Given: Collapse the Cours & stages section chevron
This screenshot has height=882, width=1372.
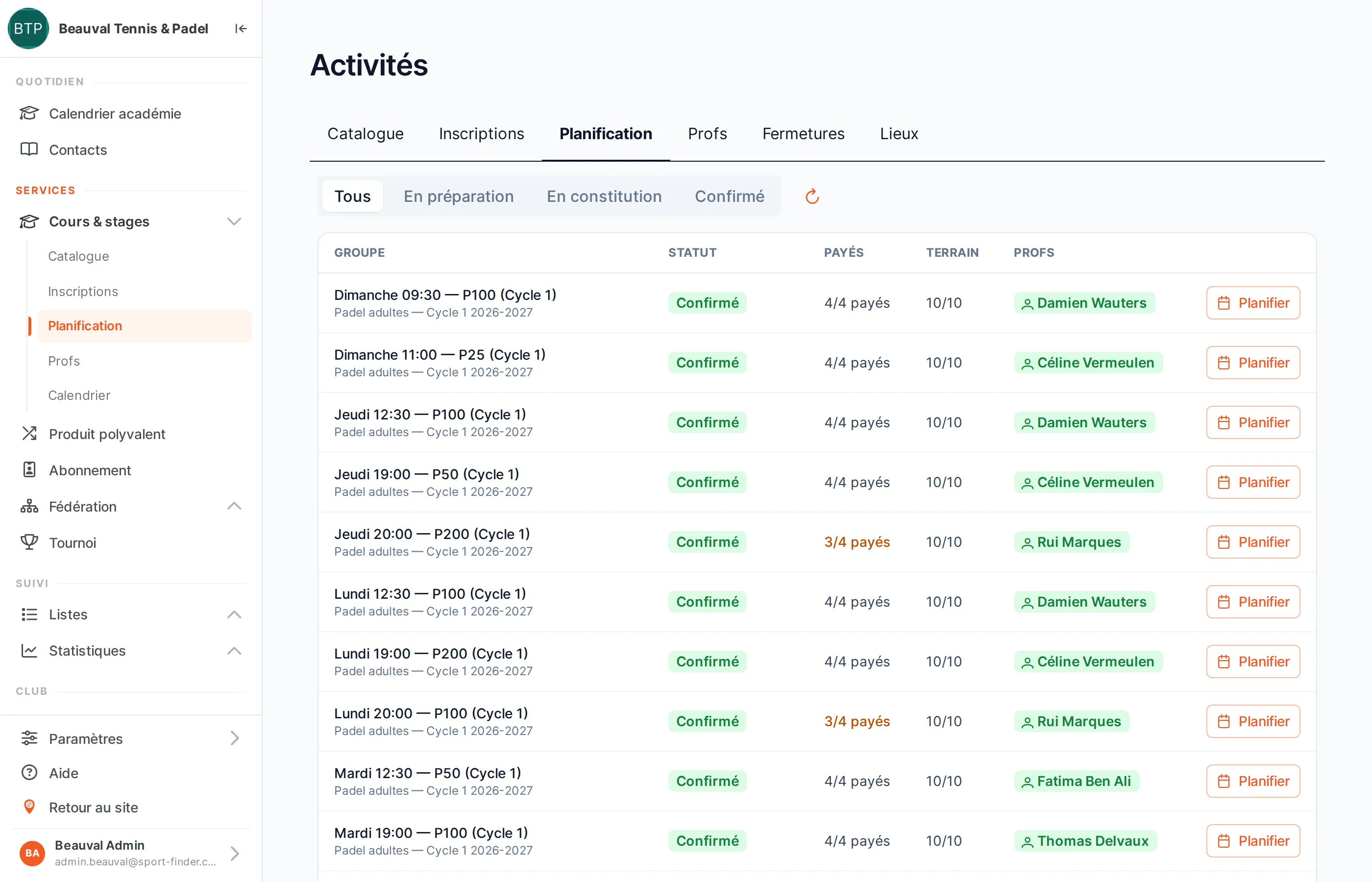Looking at the screenshot, I should 234,221.
